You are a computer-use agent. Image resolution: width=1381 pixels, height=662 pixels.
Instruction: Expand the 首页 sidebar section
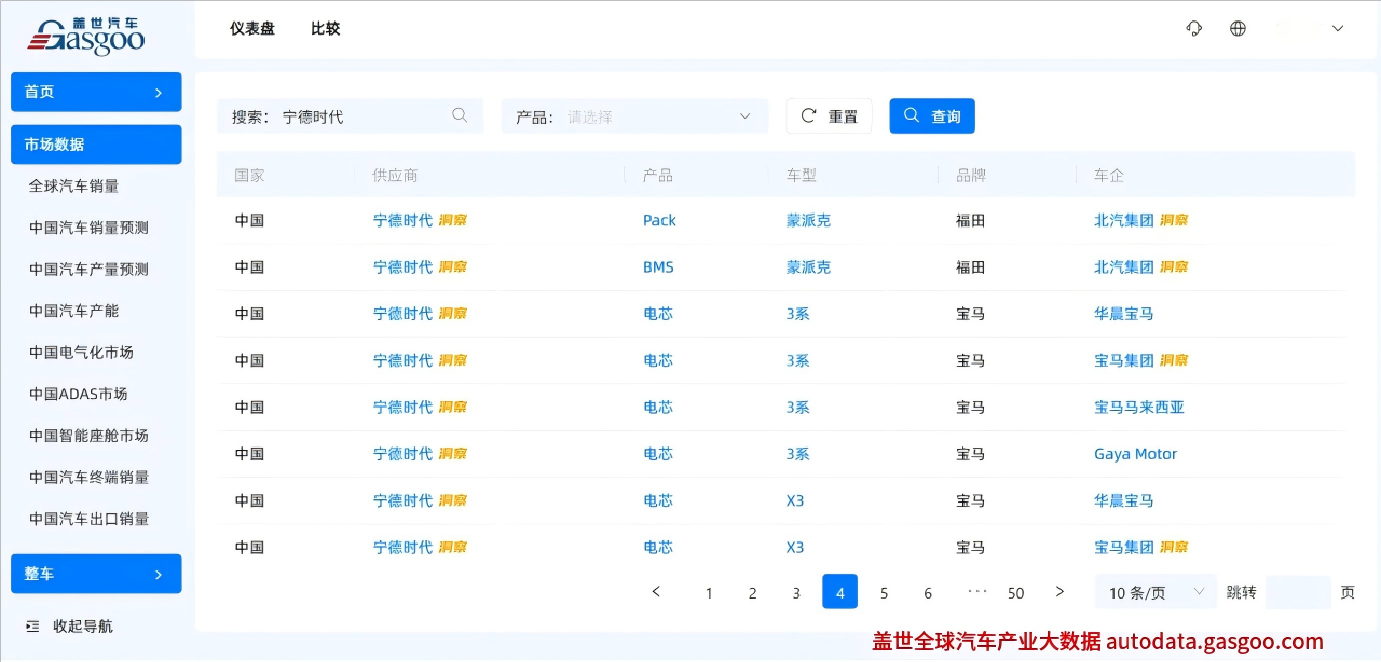tap(96, 92)
